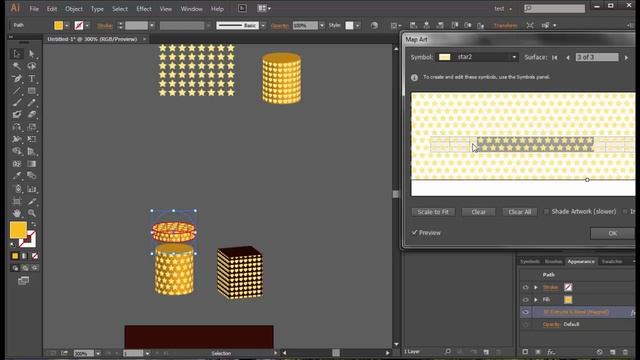Set paint mode to Color
This screenshot has height=360, width=640.
[15, 256]
